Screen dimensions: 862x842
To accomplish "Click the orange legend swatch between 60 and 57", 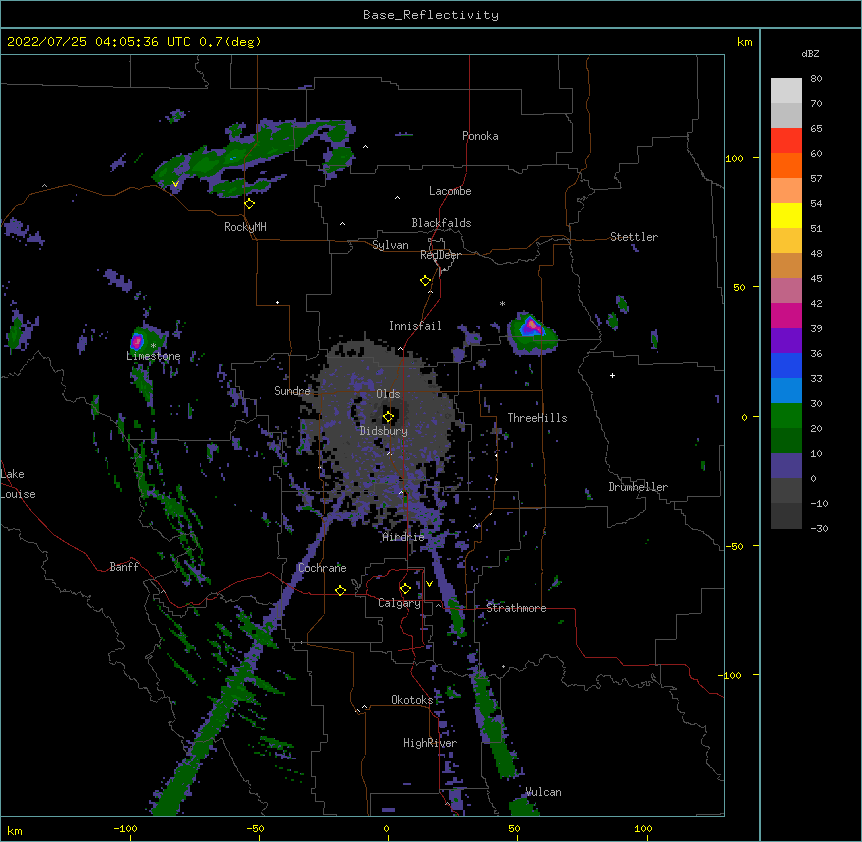I will tap(786, 165).
